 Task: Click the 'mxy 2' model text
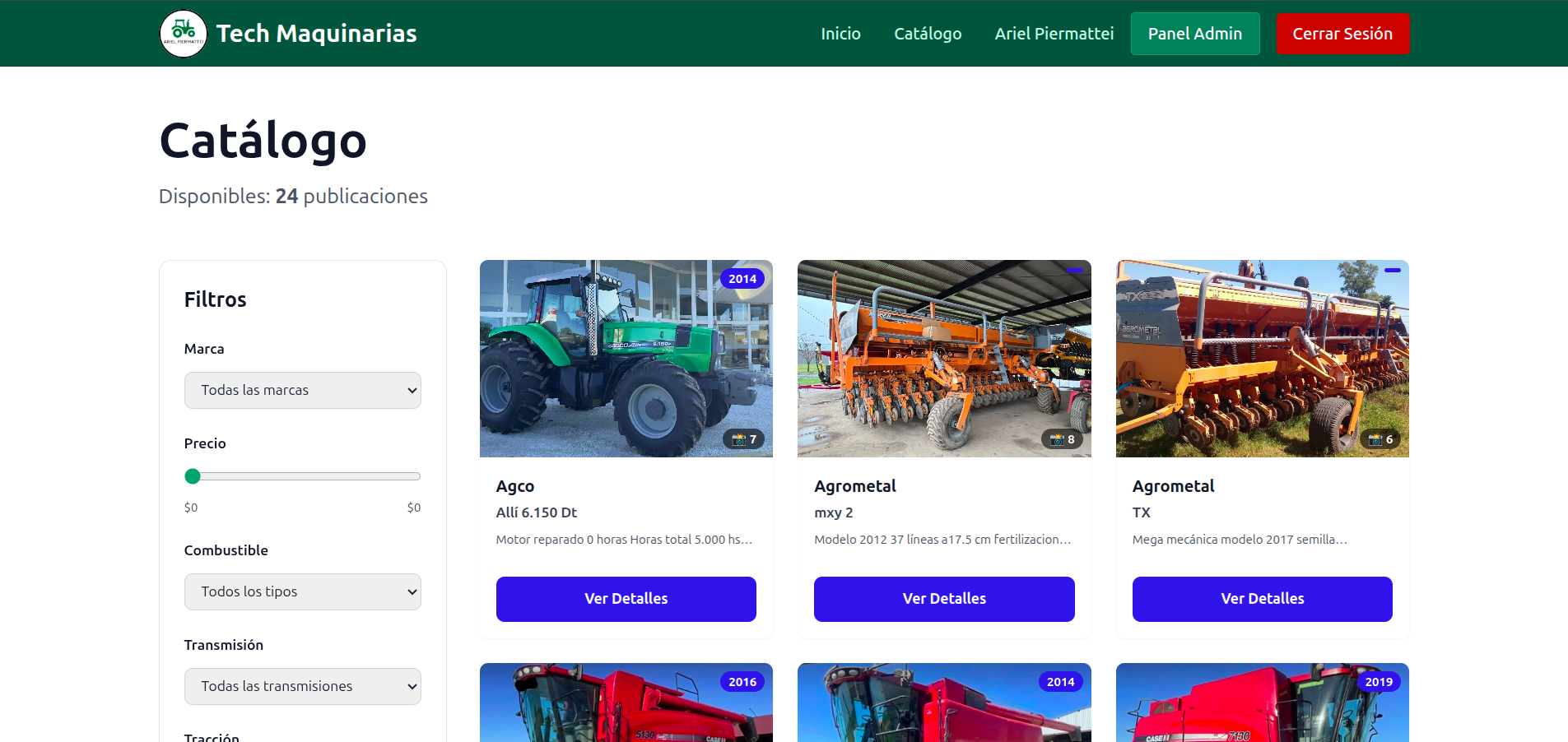click(834, 512)
